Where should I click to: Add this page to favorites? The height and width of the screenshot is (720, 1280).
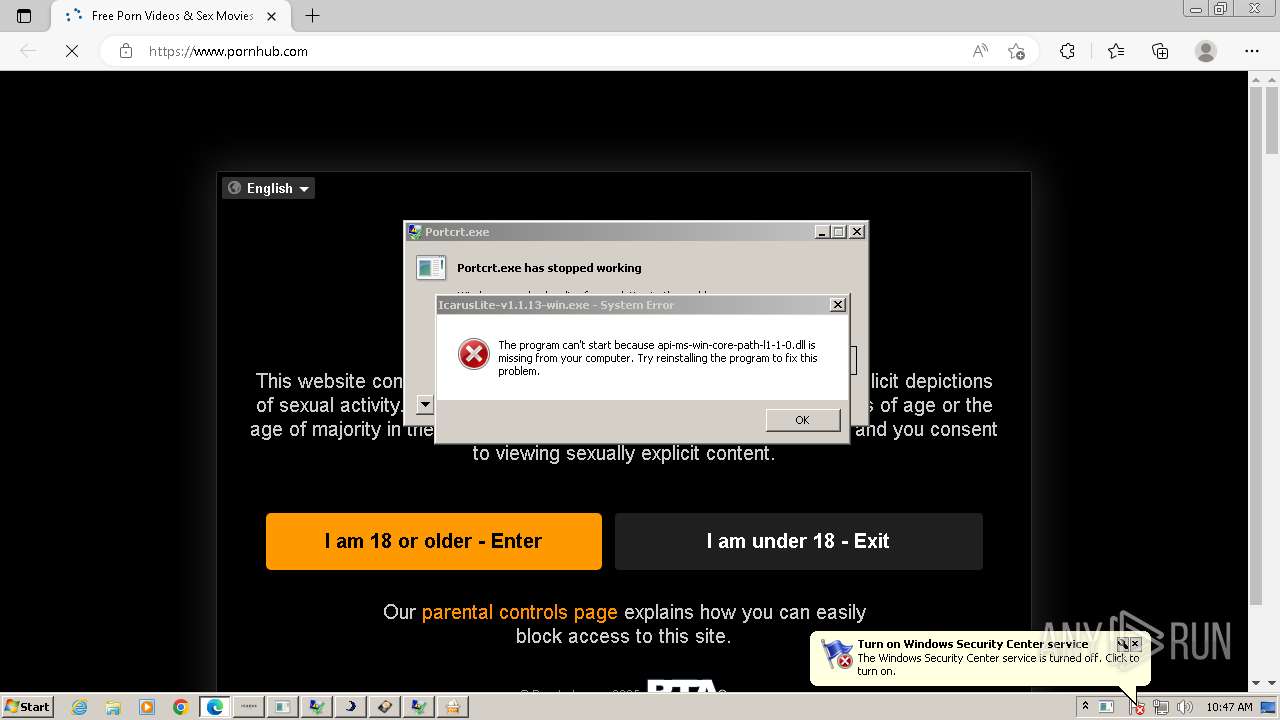(1017, 51)
